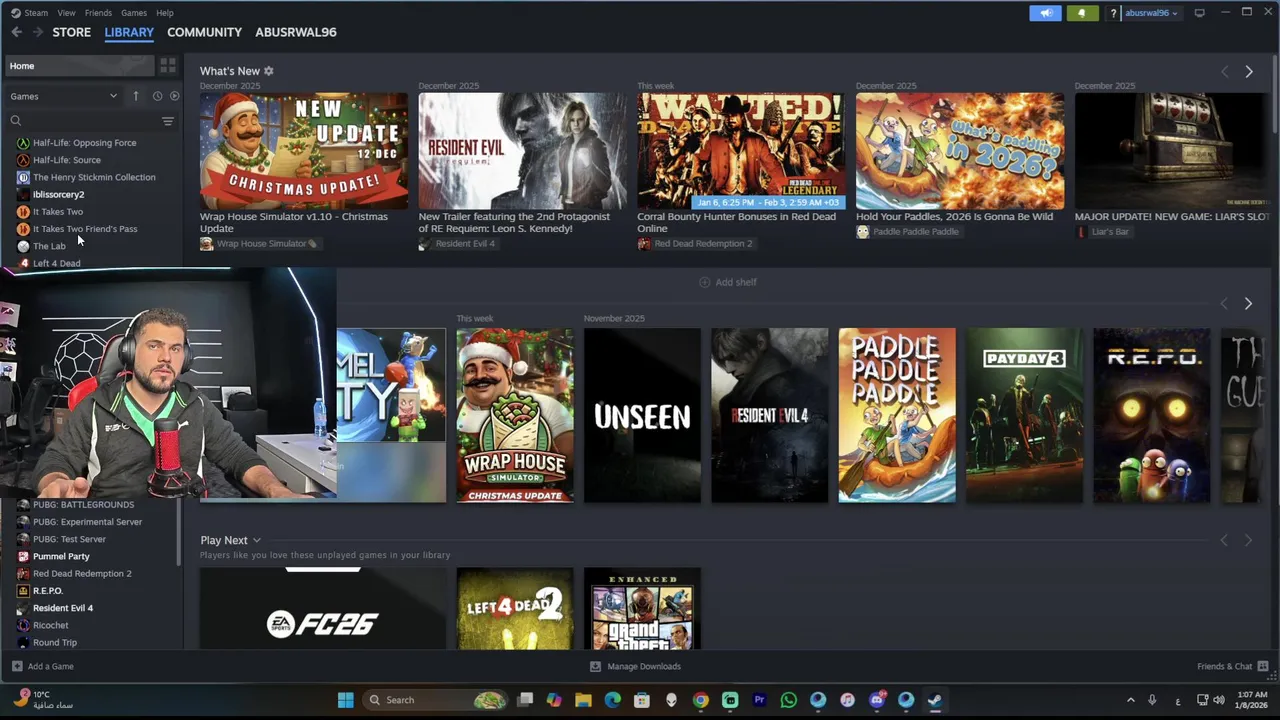
Task: Click Windows Start button
Action: 345,700
